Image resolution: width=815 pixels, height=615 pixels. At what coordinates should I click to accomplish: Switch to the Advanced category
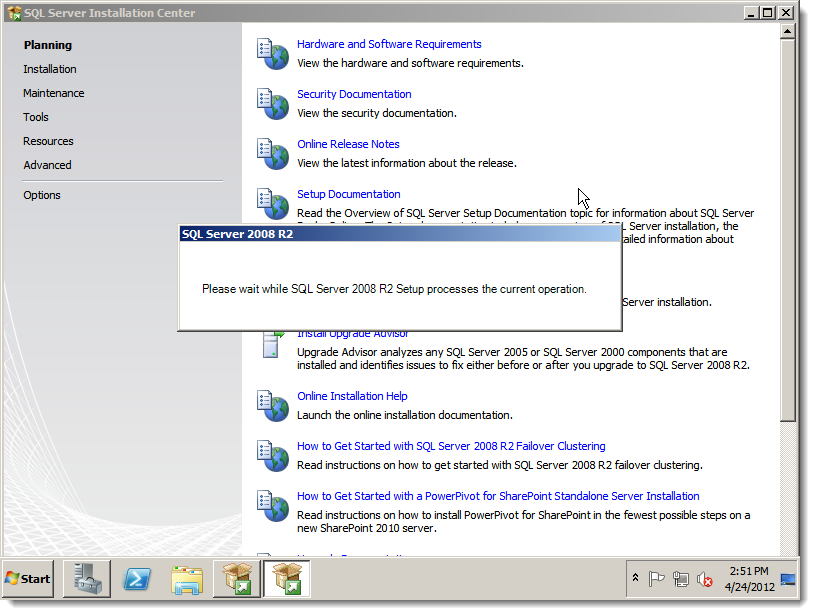(47, 165)
